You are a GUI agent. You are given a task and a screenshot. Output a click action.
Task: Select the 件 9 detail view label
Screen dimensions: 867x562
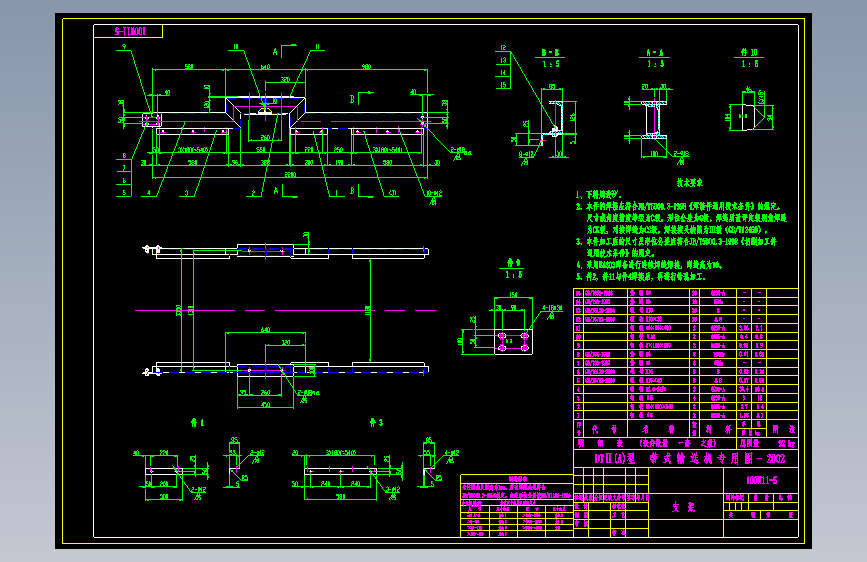point(514,263)
